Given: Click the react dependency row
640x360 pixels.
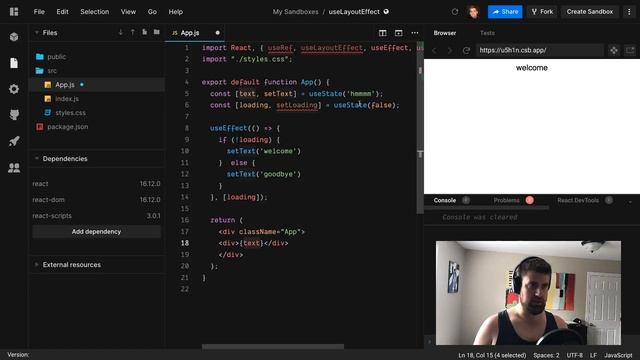Looking at the screenshot, I should 96,184.
